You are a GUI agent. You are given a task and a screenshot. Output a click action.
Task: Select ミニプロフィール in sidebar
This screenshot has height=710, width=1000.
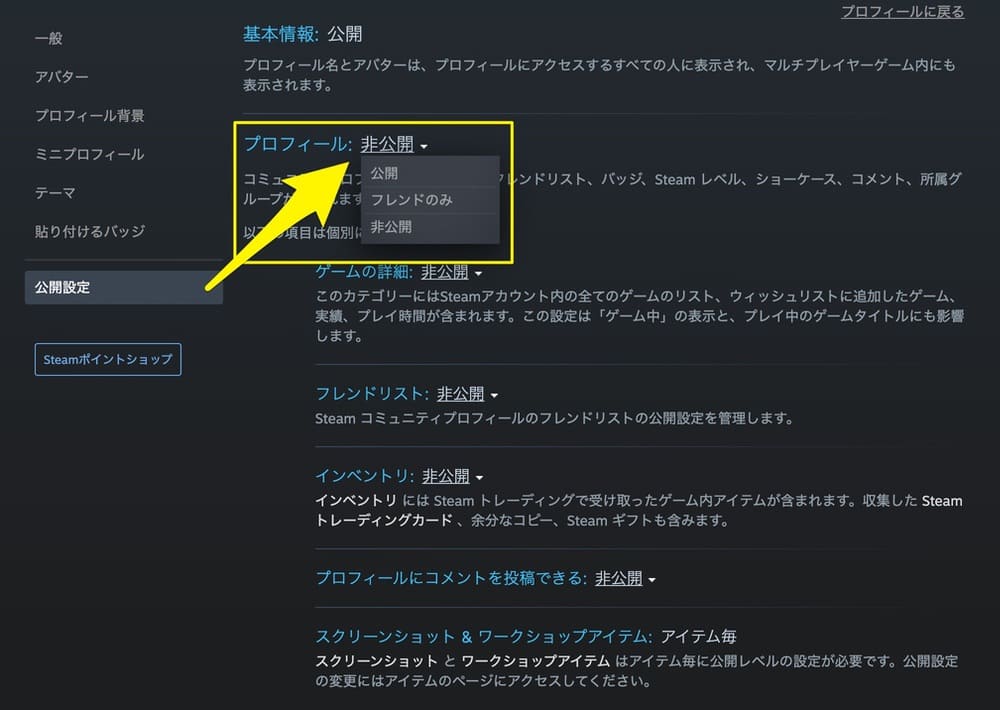tap(90, 154)
